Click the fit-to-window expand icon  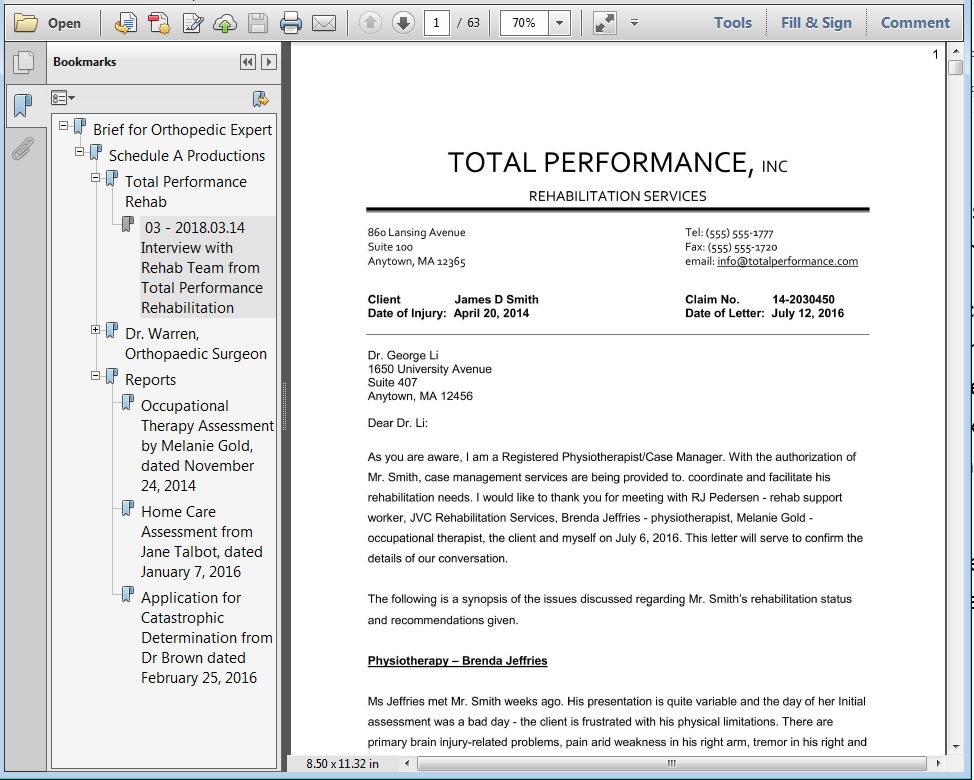point(604,23)
